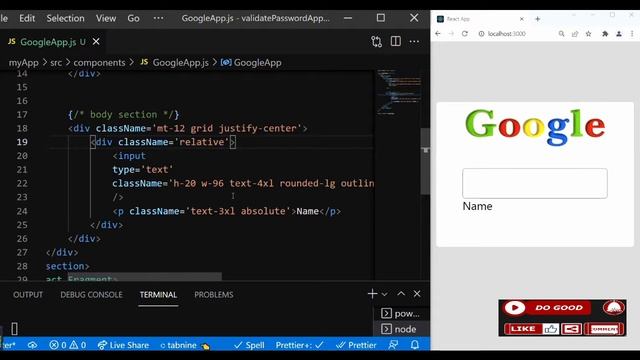
Task: Go back in the browser
Action: coord(438,34)
